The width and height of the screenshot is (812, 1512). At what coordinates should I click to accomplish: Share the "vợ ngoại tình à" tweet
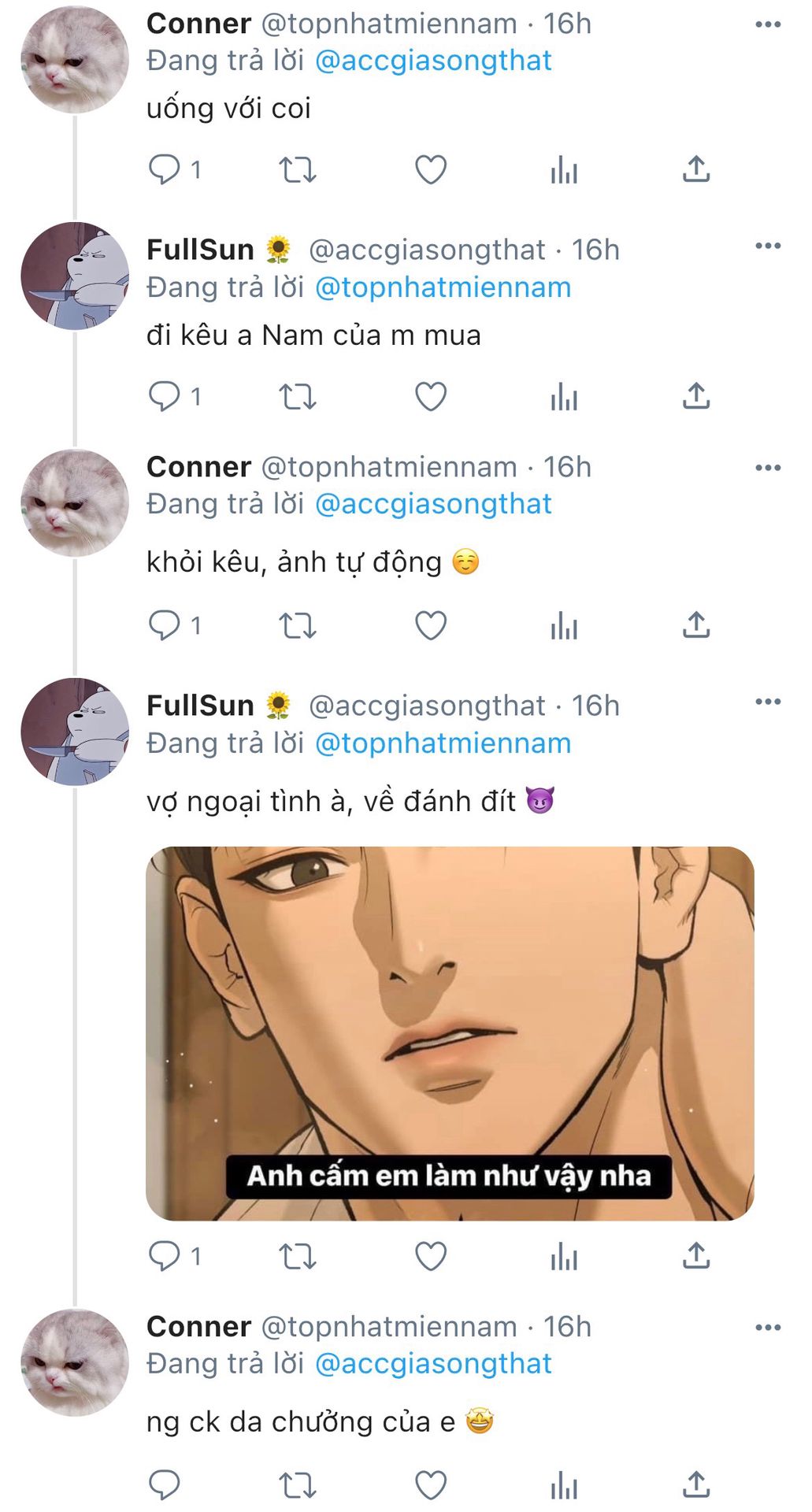tap(696, 1255)
